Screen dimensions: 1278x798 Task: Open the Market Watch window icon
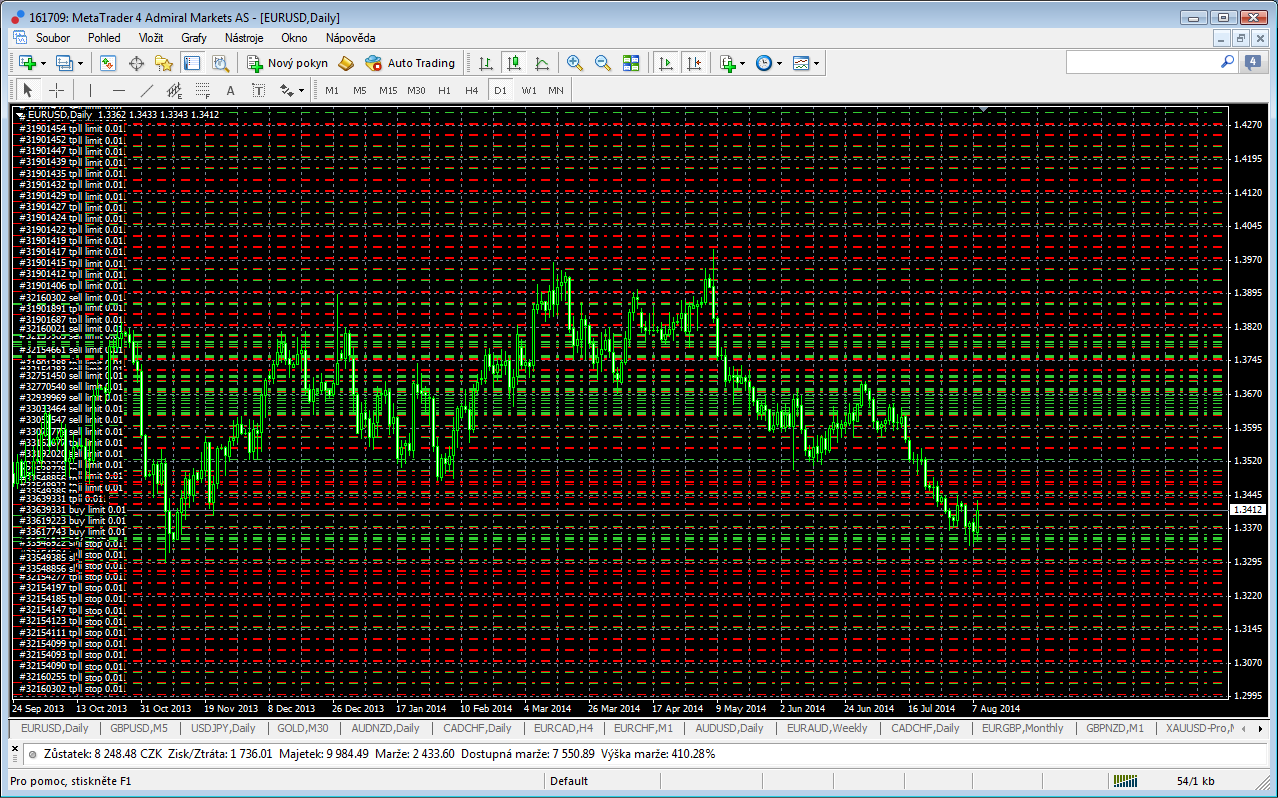coord(108,63)
